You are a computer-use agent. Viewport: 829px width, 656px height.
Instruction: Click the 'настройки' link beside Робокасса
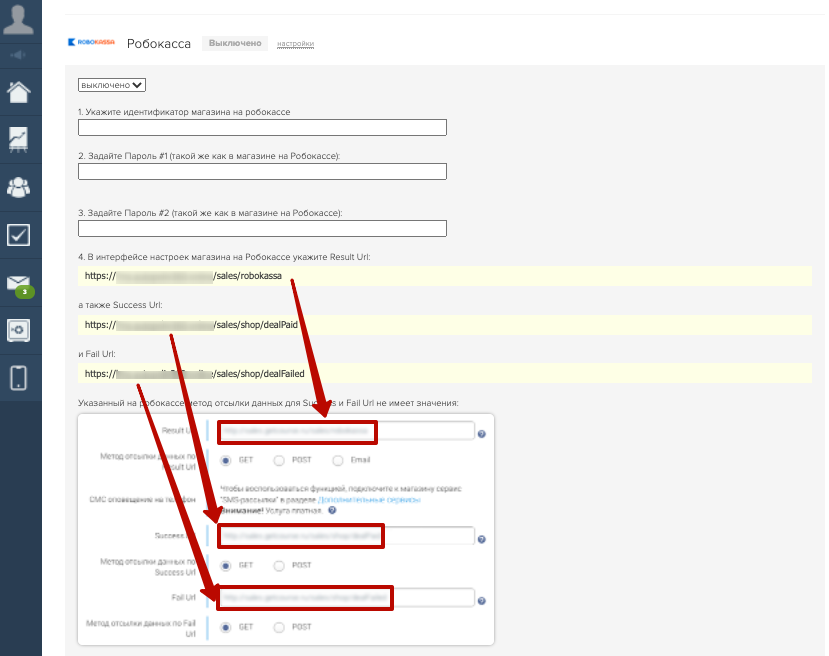point(295,44)
